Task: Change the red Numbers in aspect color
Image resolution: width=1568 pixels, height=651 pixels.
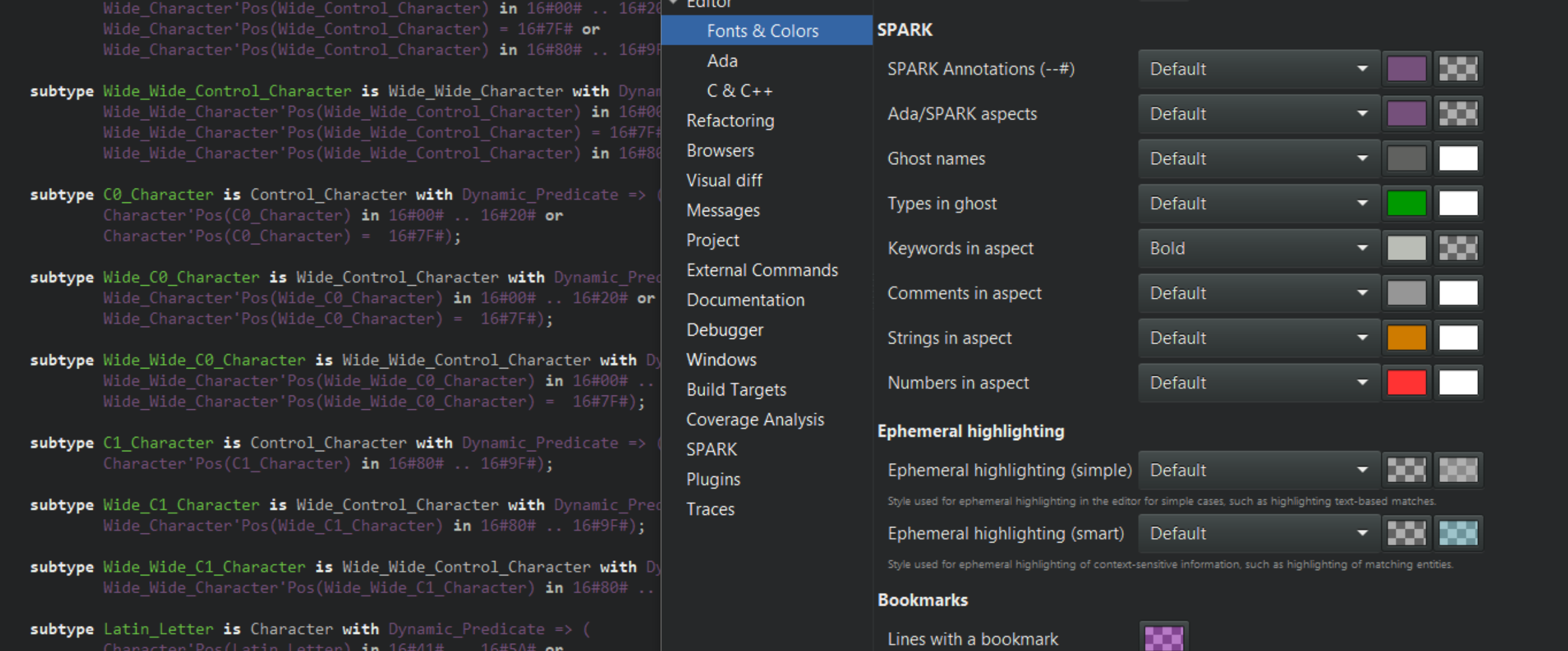Action: pos(1406,382)
